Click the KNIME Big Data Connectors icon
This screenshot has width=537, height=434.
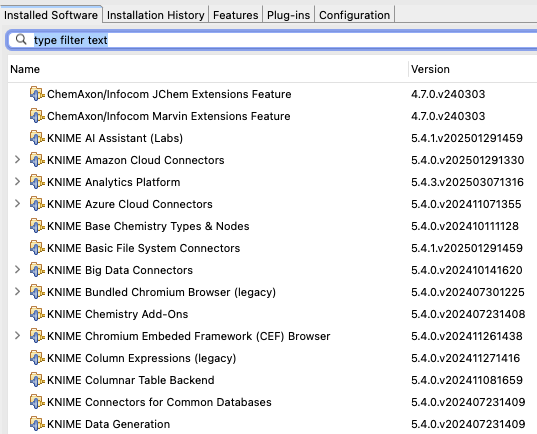[37, 270]
